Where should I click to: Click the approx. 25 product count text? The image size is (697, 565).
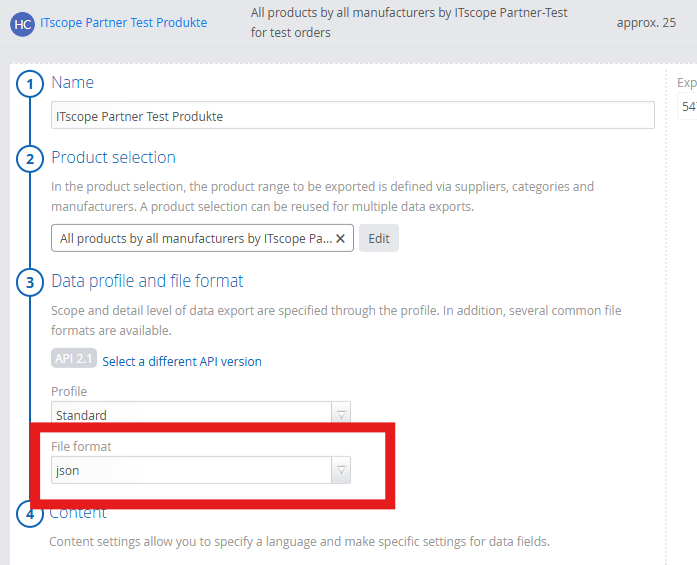646,23
